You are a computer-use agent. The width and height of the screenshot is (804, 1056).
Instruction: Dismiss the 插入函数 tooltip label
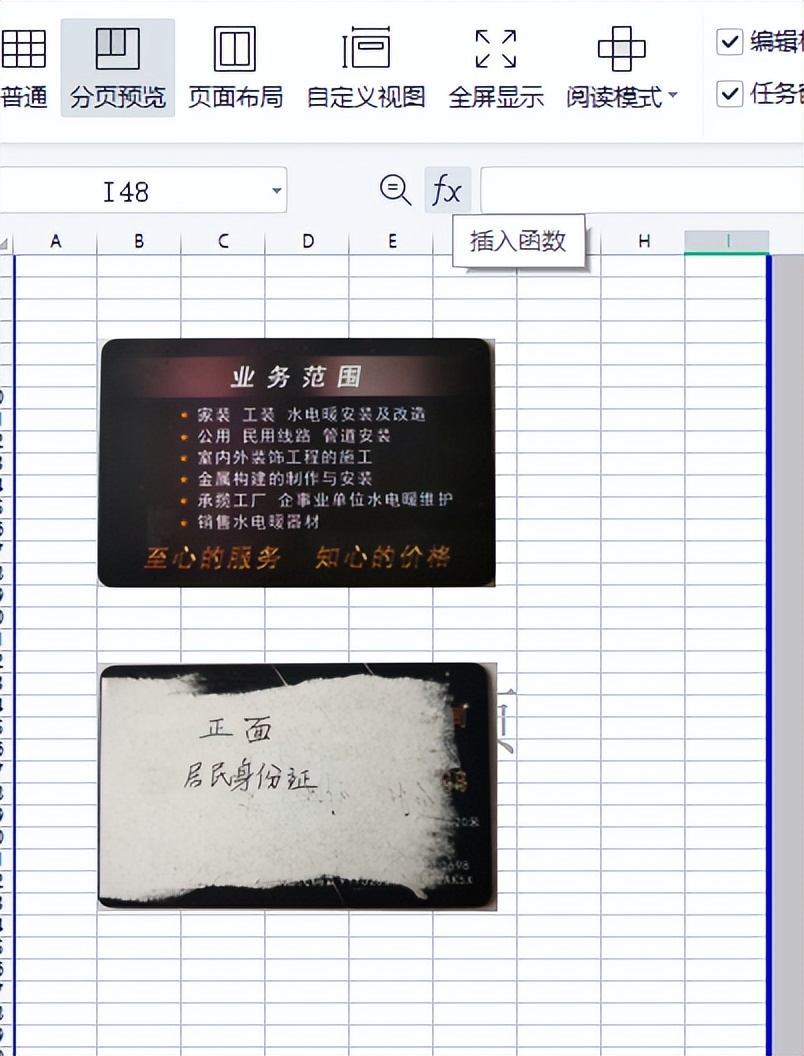pos(520,239)
